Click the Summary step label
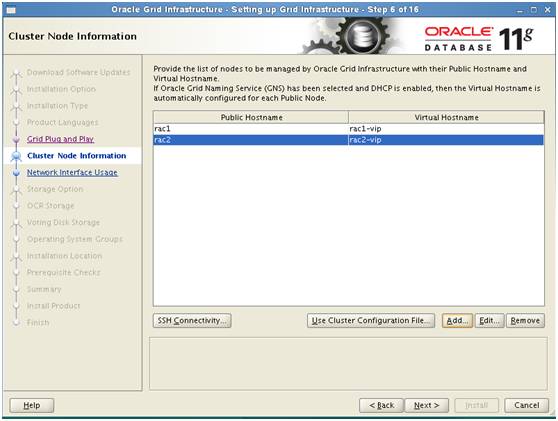 pos(44,289)
